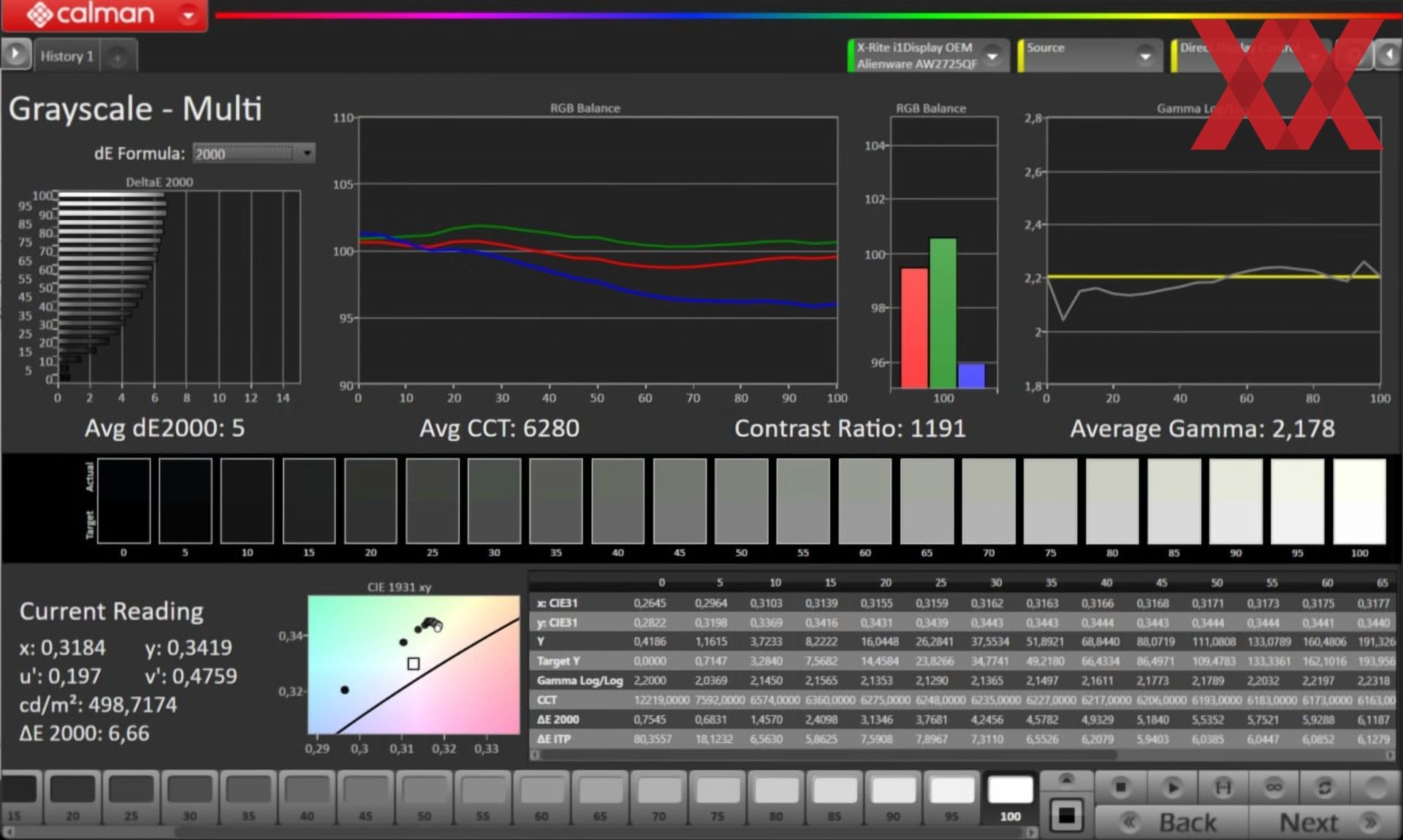Select the 50 percent gray level button
The width and height of the screenshot is (1403, 840).
tap(425, 798)
